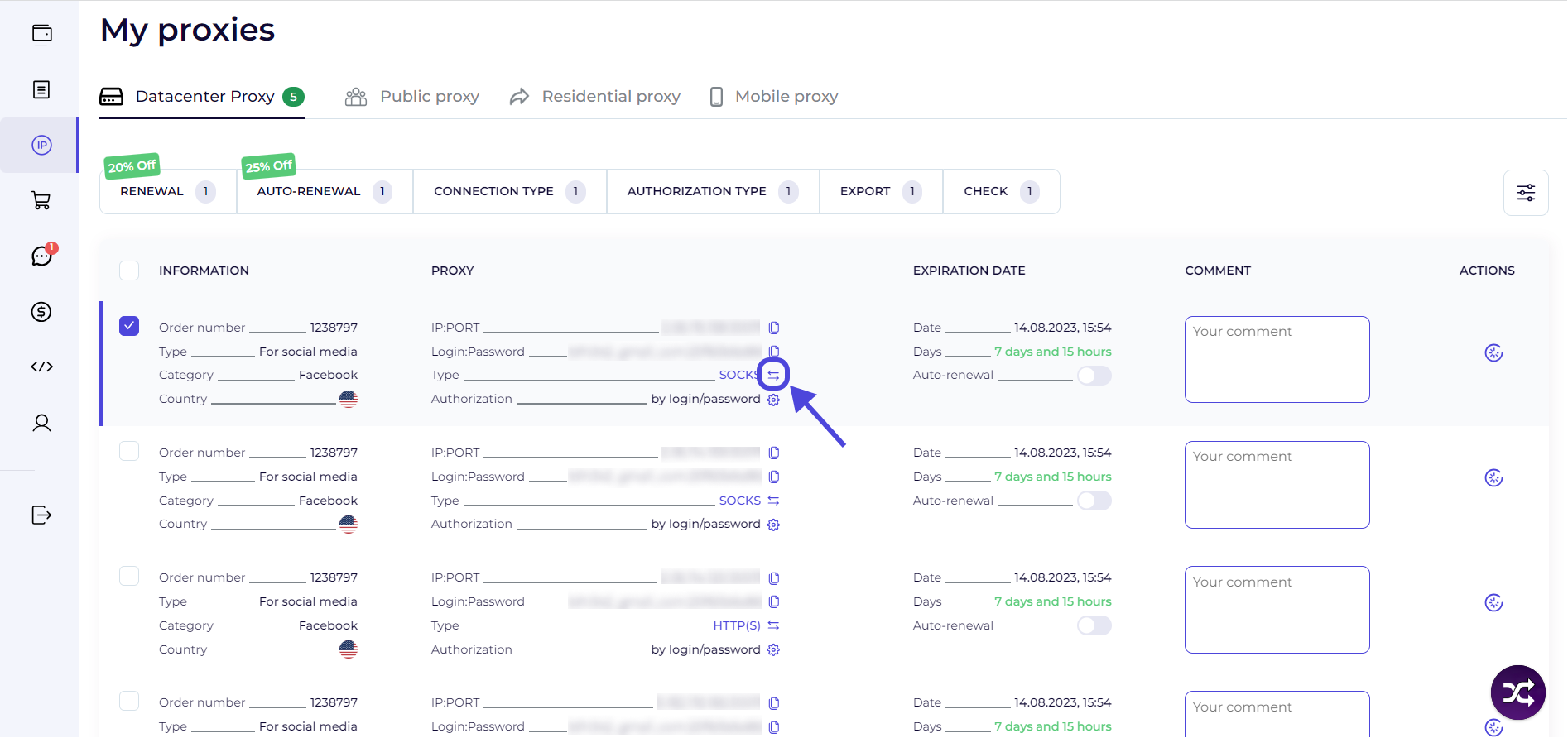This screenshot has height=738, width=1568.
Task: Switch to the Datacenter Proxy tab
Action: pos(202,97)
